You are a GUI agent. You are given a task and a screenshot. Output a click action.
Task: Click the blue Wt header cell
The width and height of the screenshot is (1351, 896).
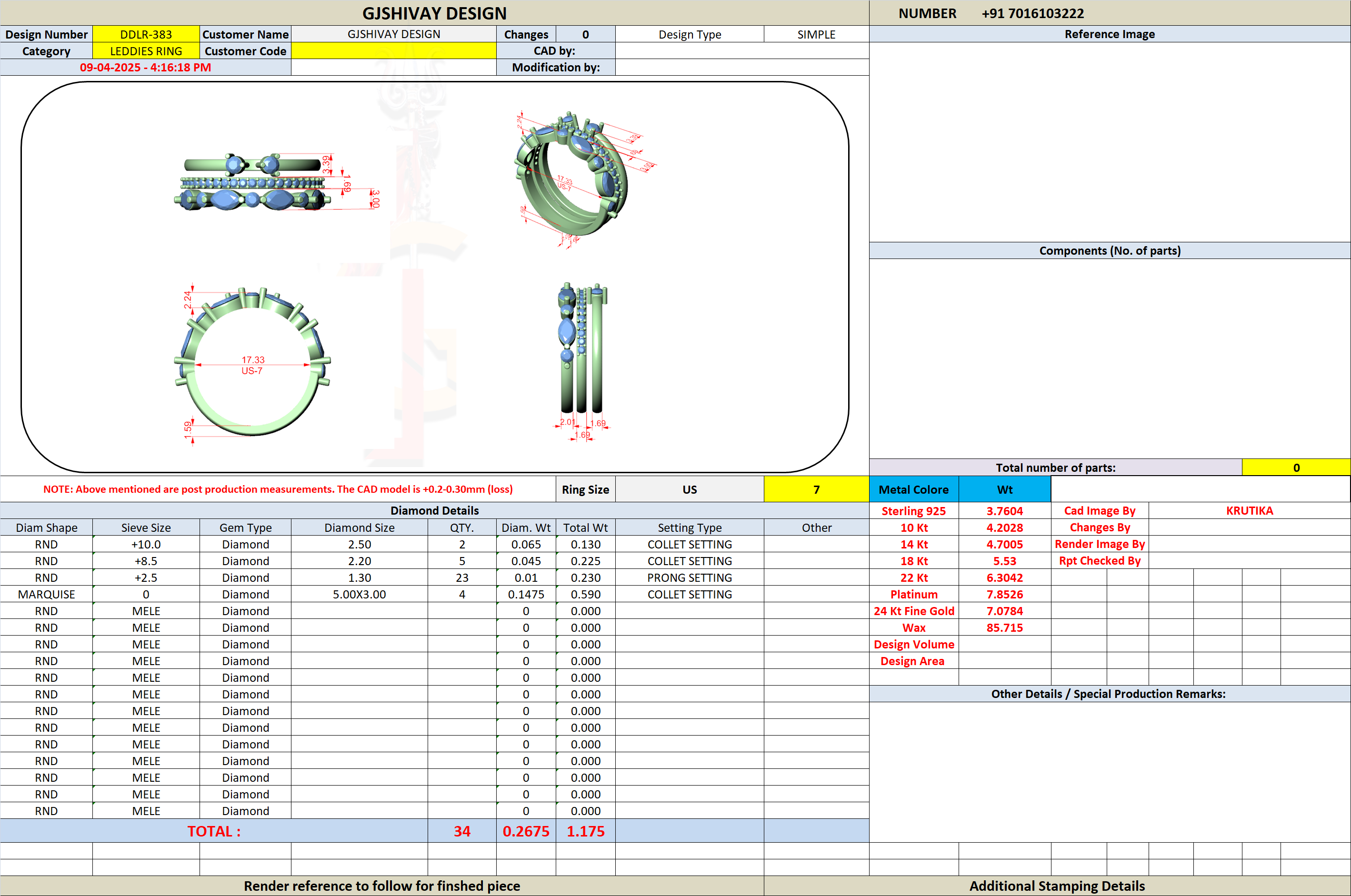(x=1004, y=490)
